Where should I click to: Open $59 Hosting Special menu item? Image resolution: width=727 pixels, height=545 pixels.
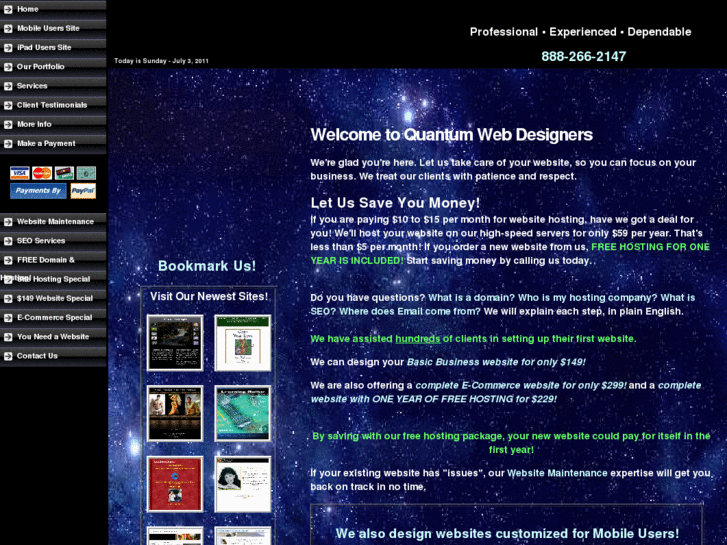[53, 279]
